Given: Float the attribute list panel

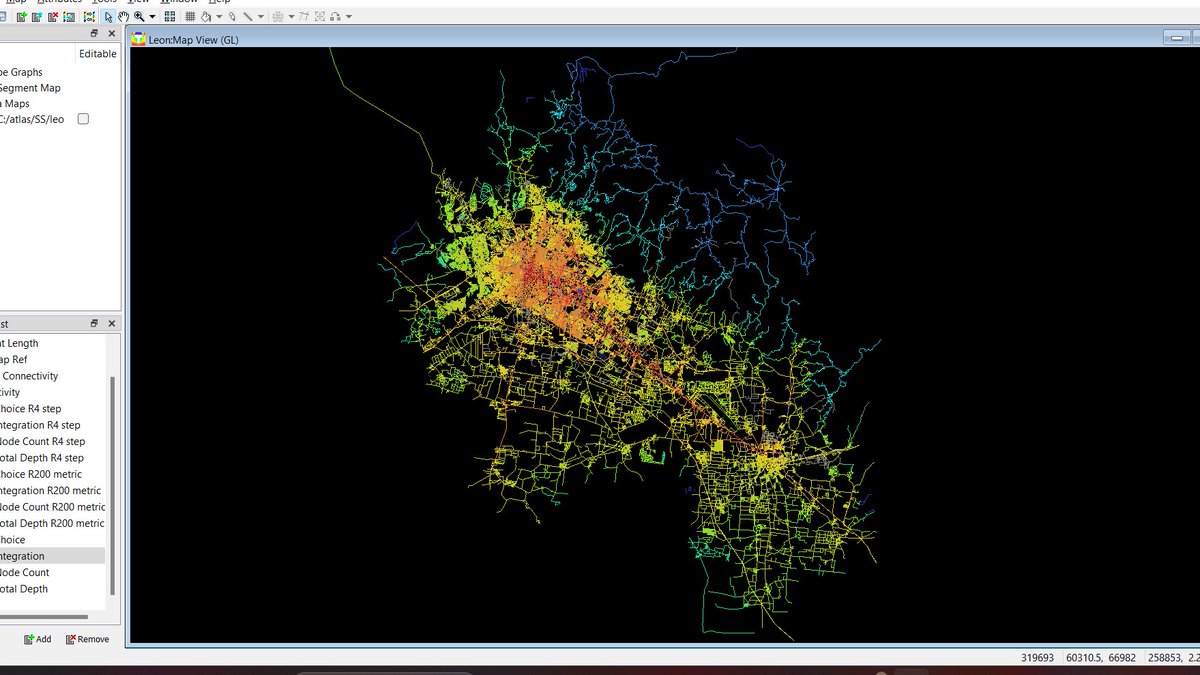Looking at the screenshot, I should 94,323.
